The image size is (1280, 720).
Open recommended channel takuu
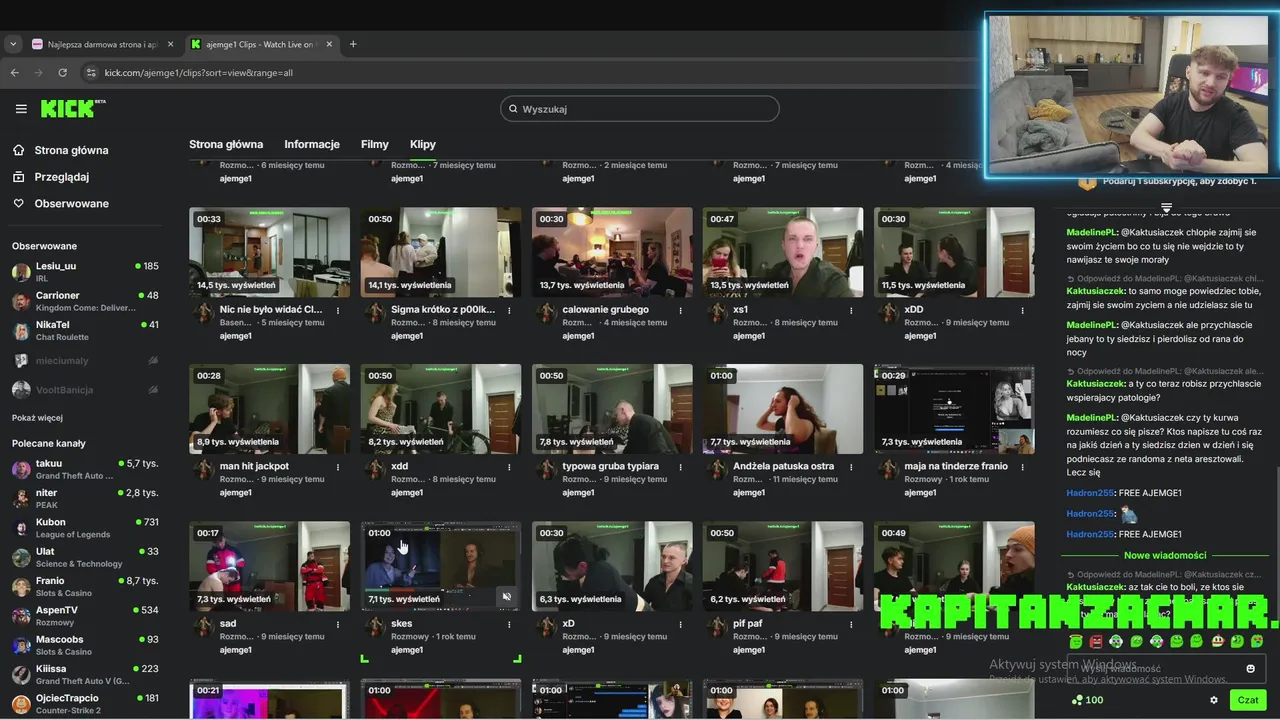pos(85,469)
